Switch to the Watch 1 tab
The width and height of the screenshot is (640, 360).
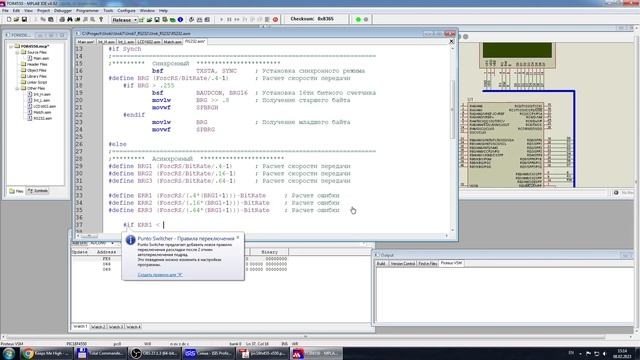80,327
